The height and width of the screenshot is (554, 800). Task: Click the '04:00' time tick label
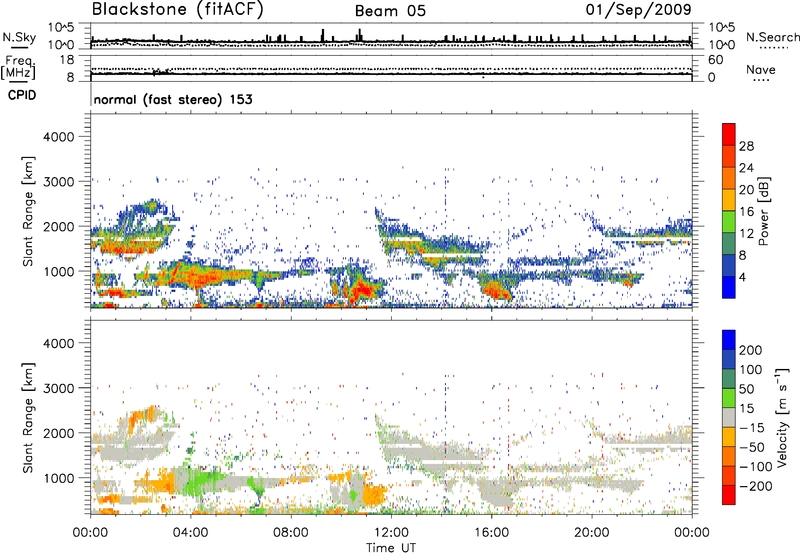click(190, 533)
